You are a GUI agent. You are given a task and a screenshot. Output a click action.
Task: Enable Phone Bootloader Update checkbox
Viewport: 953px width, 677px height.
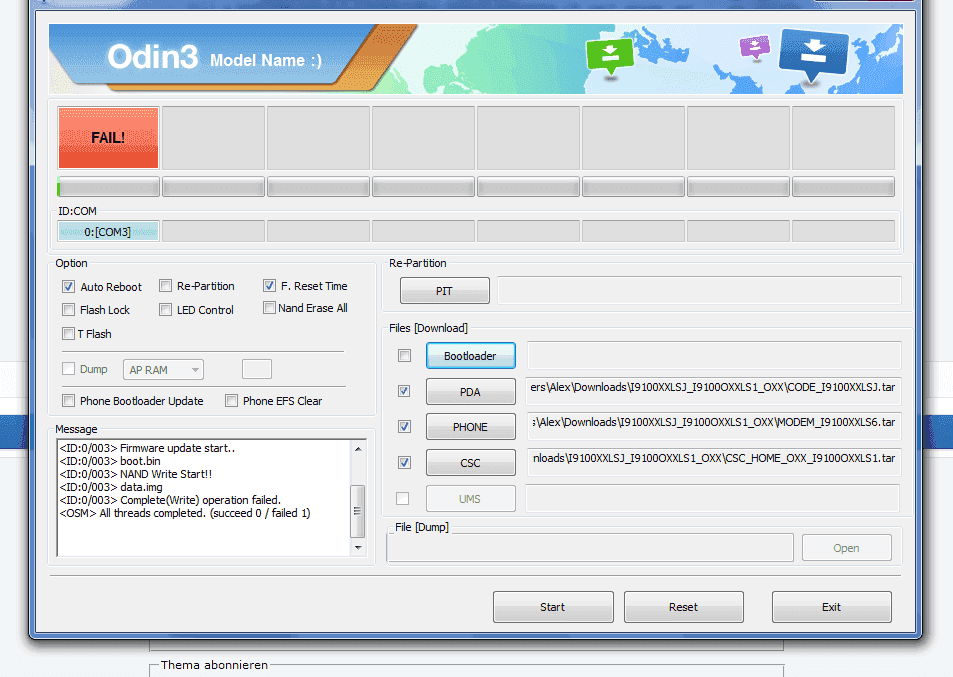tap(68, 400)
